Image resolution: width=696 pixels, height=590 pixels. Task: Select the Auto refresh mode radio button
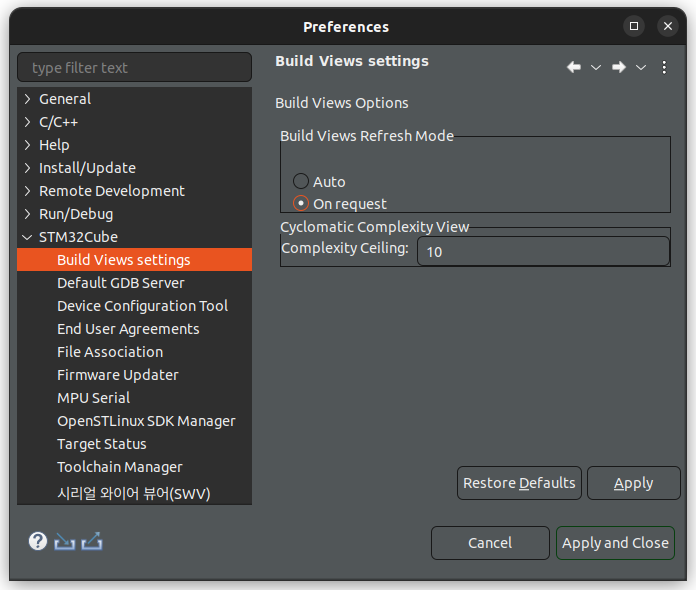click(x=301, y=181)
